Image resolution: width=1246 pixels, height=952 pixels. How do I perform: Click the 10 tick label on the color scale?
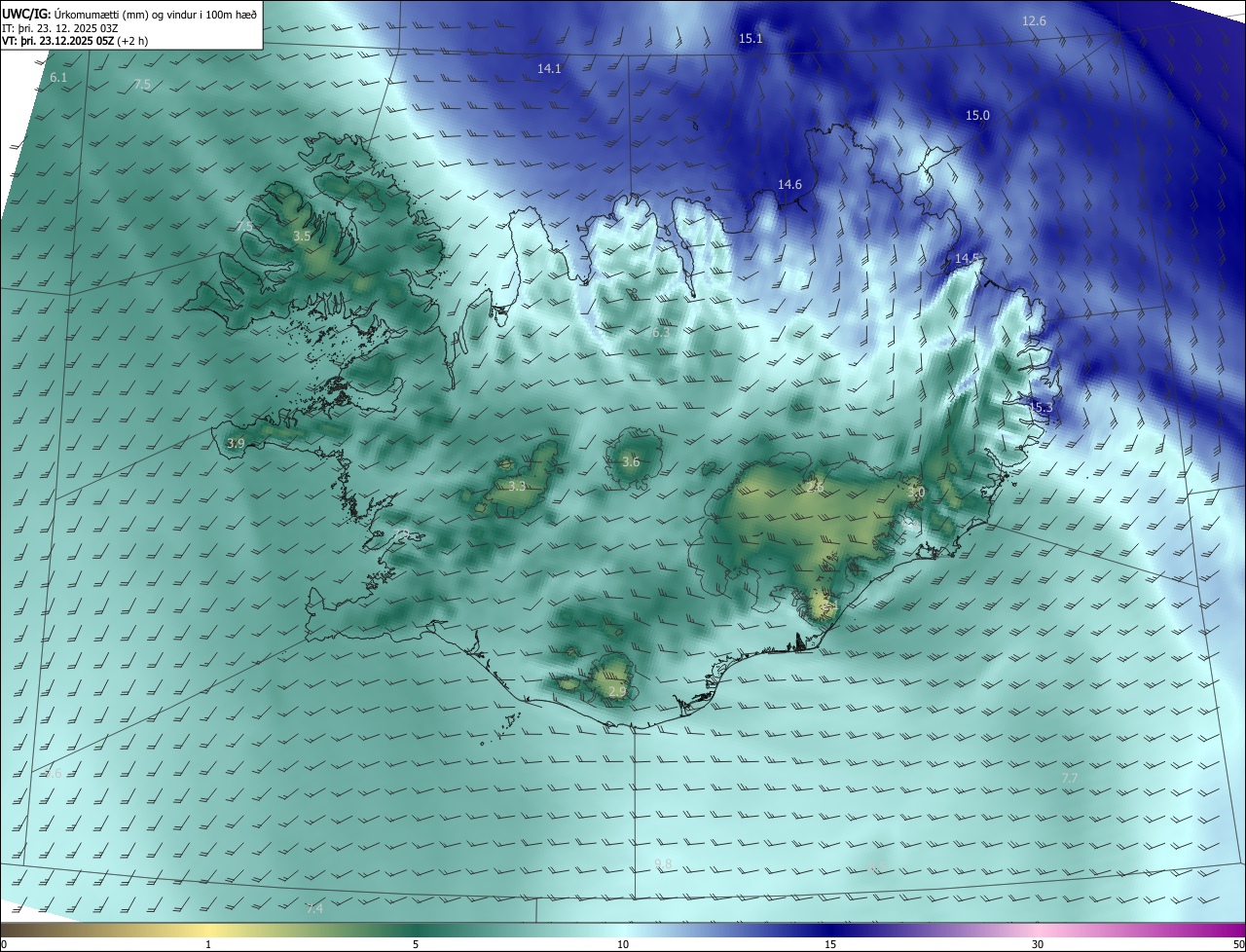coord(623,945)
